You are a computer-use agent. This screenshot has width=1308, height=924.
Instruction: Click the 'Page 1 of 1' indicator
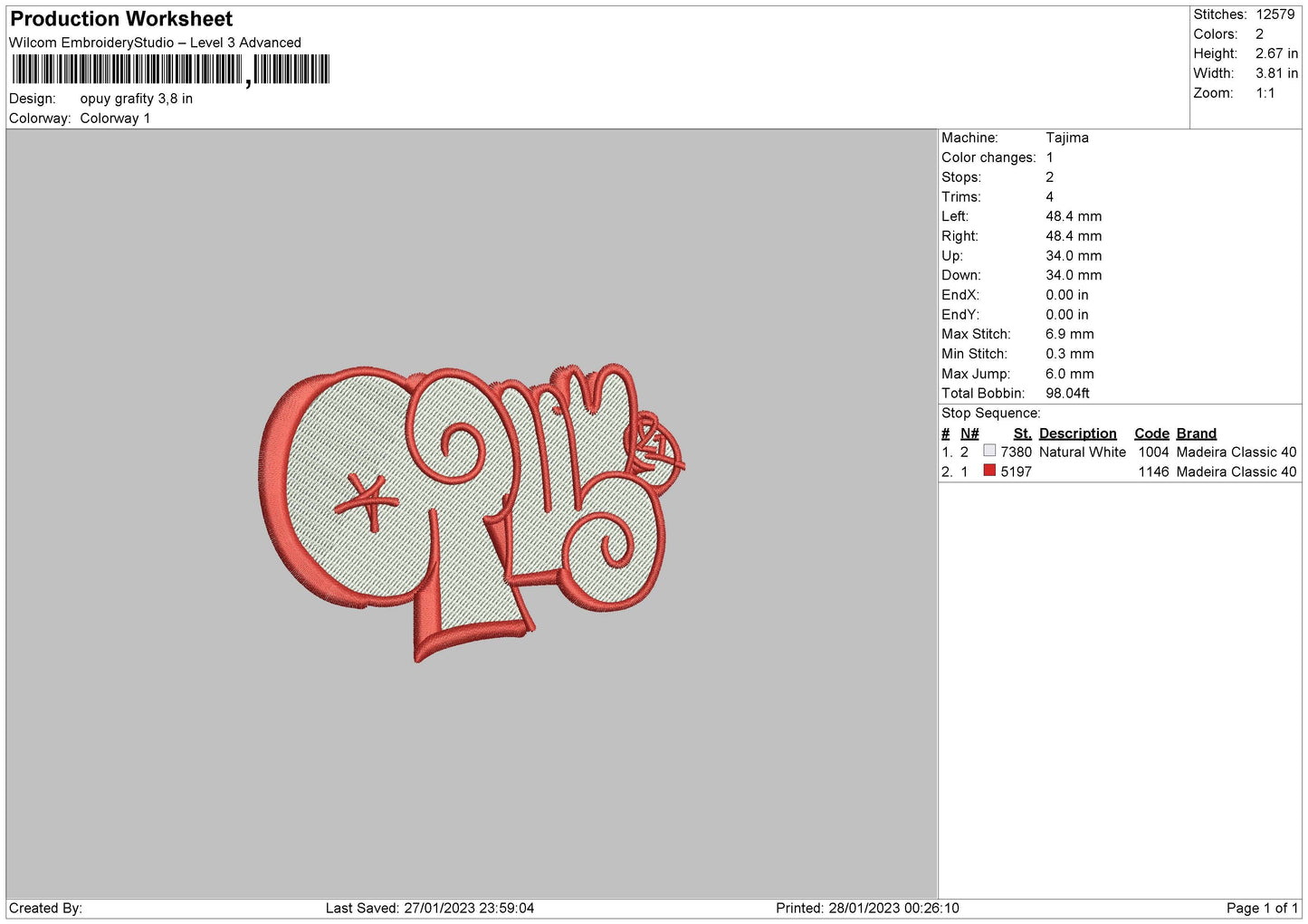click(1262, 909)
